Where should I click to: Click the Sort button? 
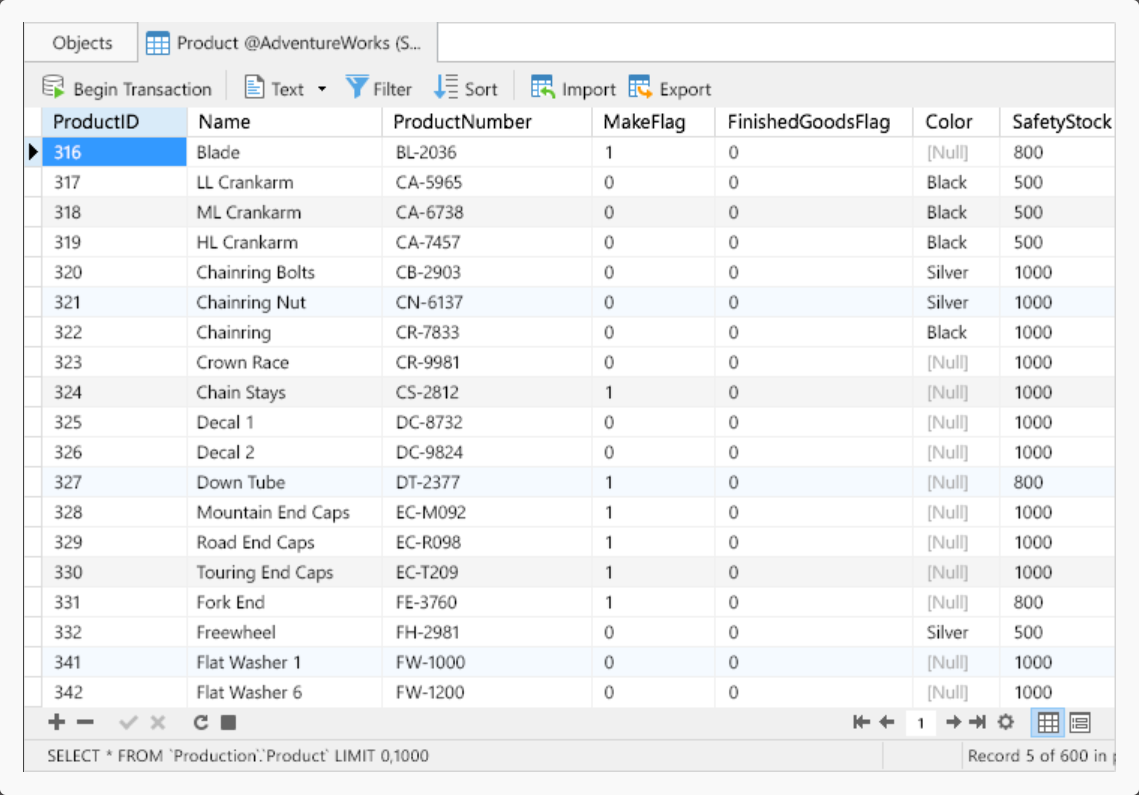(466, 89)
